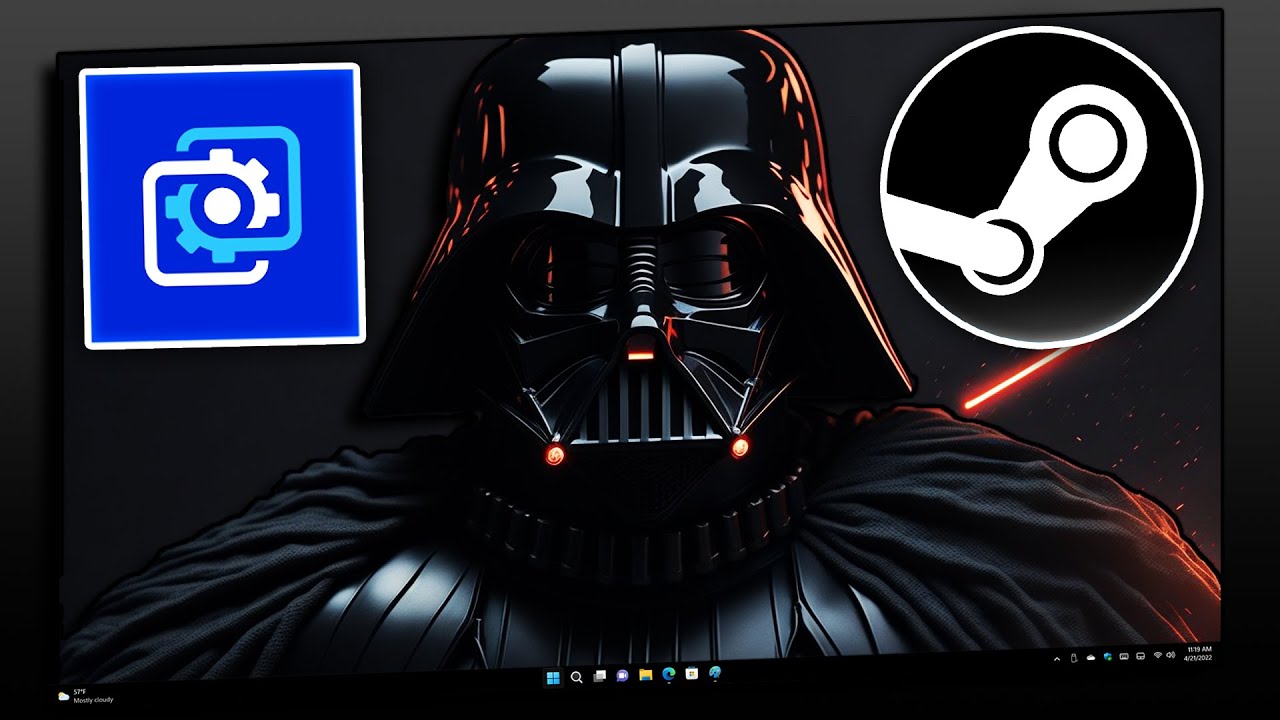Screen dimensions: 1280x720
Task: Click the USB safely remove hardware icon
Action: 1074,658
